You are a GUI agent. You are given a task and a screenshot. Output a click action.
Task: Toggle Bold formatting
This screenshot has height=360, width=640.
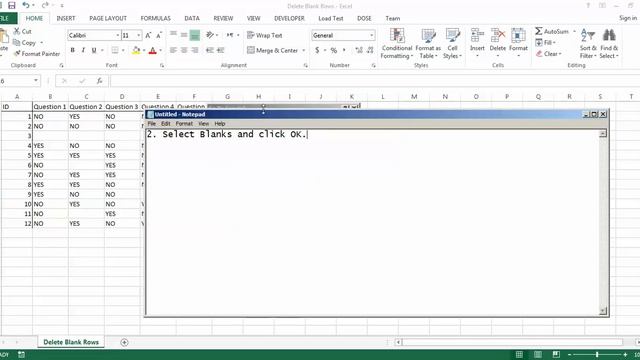[x=73, y=50]
